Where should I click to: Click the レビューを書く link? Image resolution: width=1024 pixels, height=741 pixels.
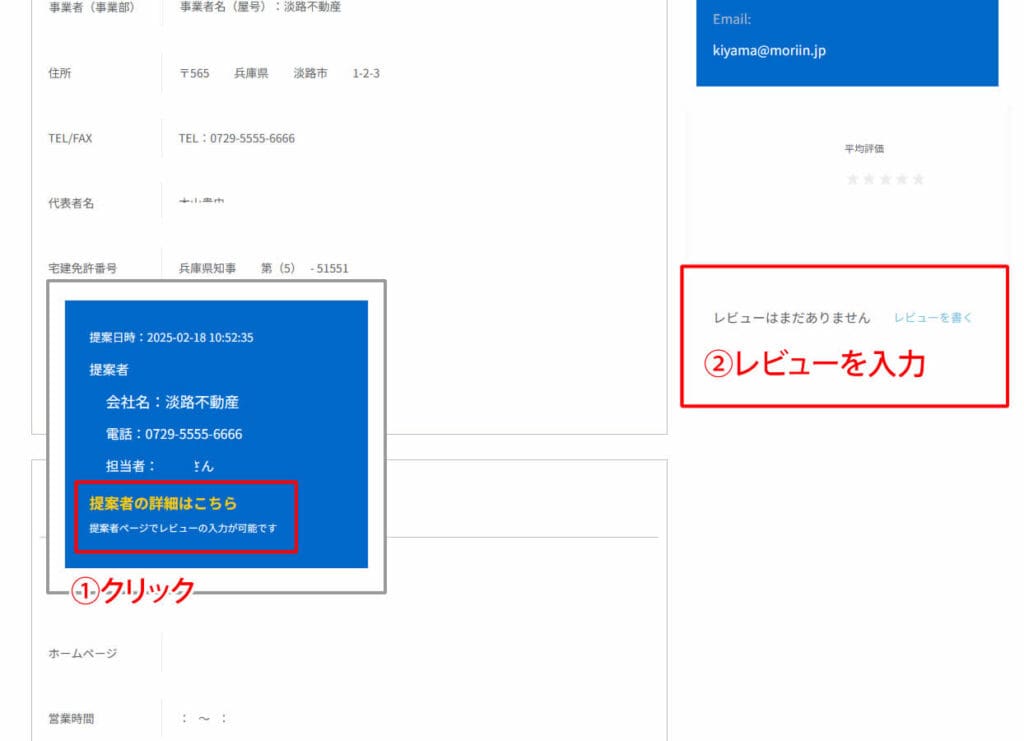click(932, 315)
